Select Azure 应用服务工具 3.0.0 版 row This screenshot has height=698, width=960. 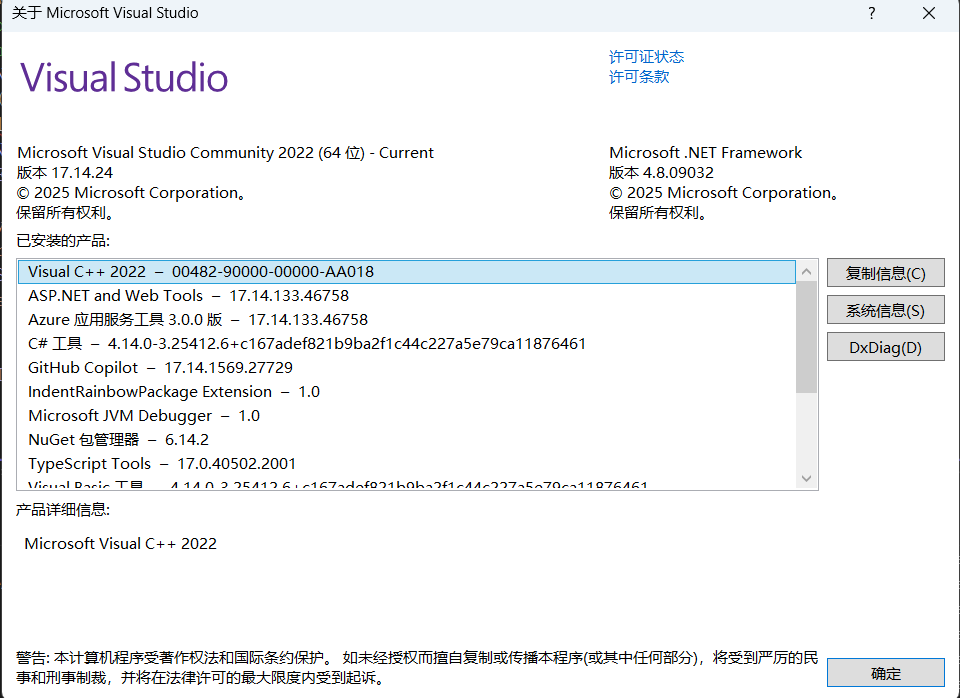point(407,320)
